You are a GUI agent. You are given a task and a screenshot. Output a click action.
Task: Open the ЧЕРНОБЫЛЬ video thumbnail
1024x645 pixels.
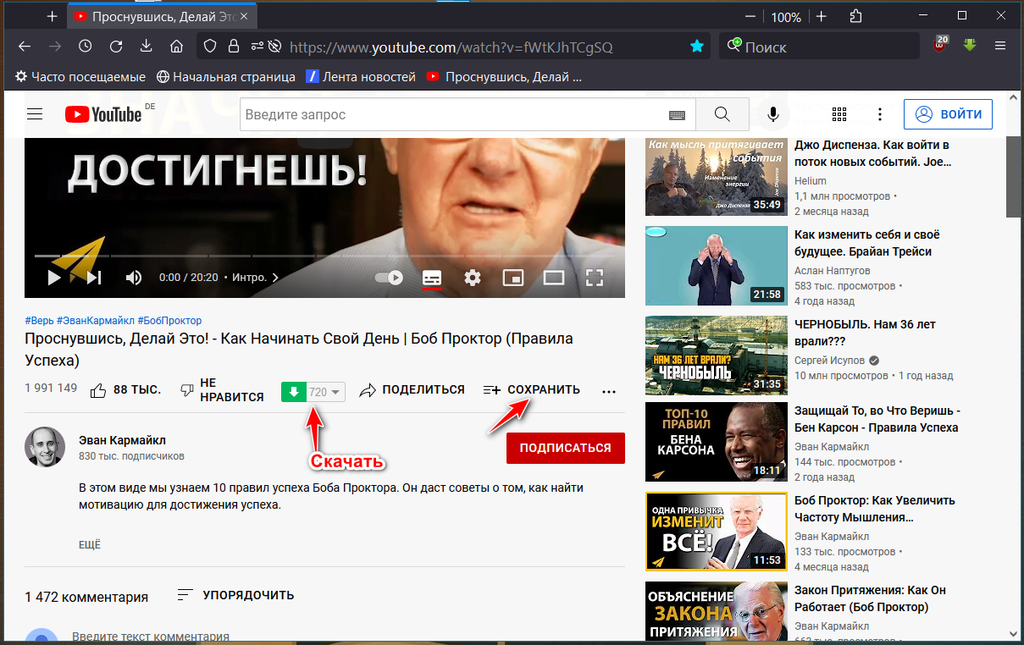tap(716, 356)
